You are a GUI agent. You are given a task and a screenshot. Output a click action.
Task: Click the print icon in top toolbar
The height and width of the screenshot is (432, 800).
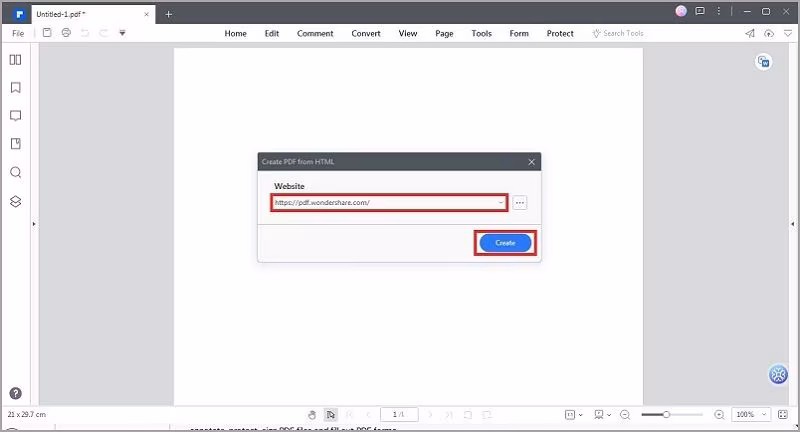(66, 33)
